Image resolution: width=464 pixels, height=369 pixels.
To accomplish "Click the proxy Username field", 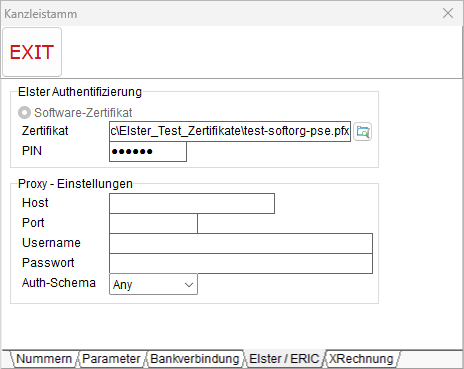I will click(x=241, y=243).
